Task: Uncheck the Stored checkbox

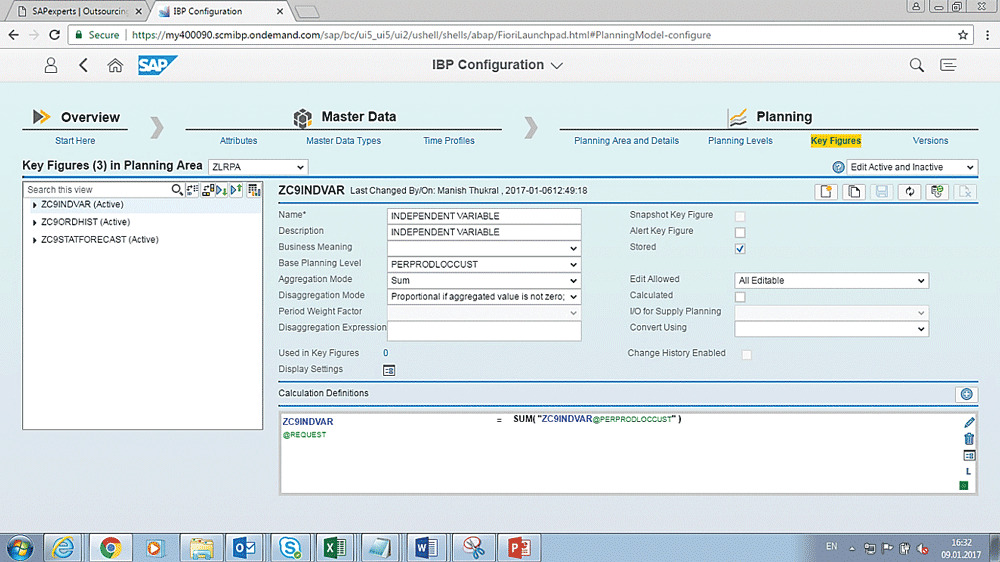Action: coord(740,249)
